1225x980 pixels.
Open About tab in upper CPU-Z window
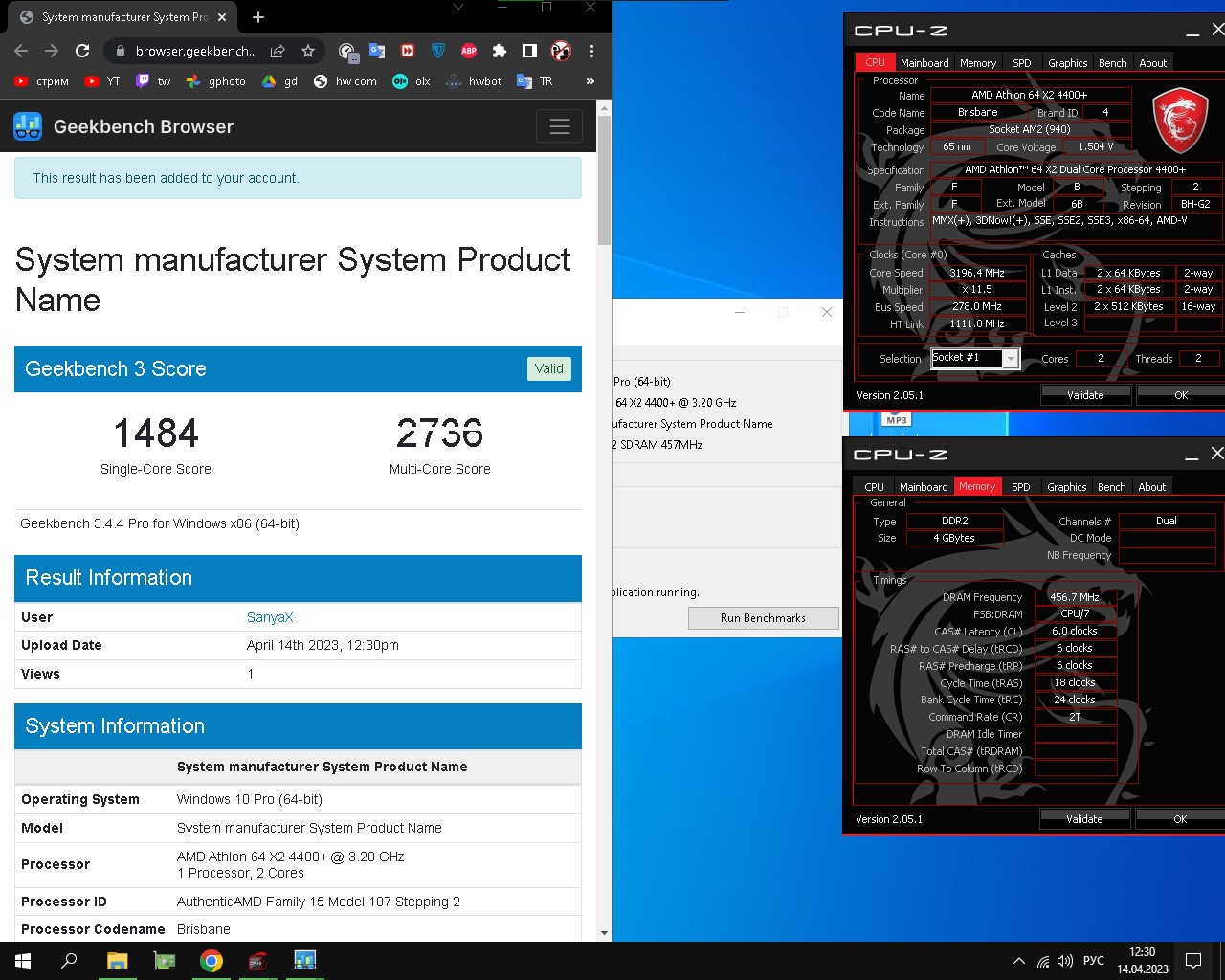coord(1153,63)
